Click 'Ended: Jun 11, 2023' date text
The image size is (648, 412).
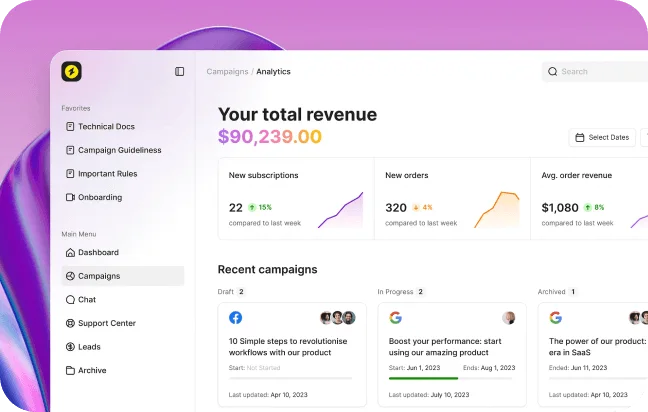(x=578, y=367)
